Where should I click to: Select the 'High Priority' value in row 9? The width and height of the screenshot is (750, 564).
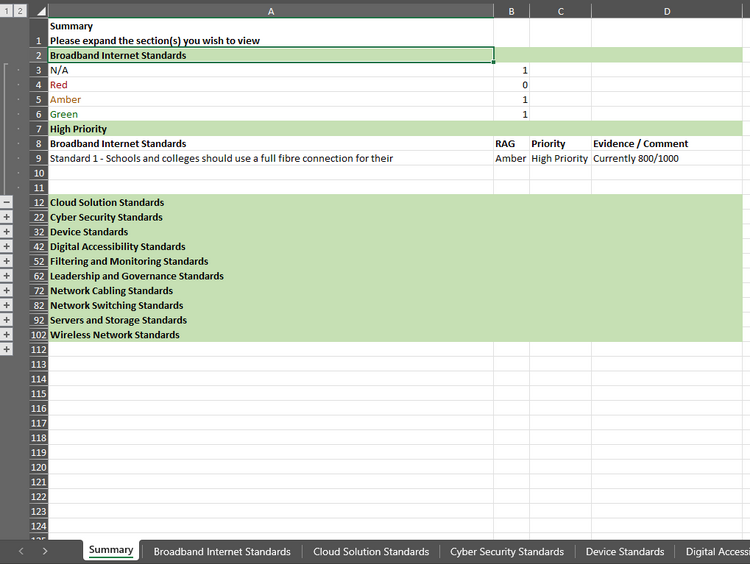[561, 158]
